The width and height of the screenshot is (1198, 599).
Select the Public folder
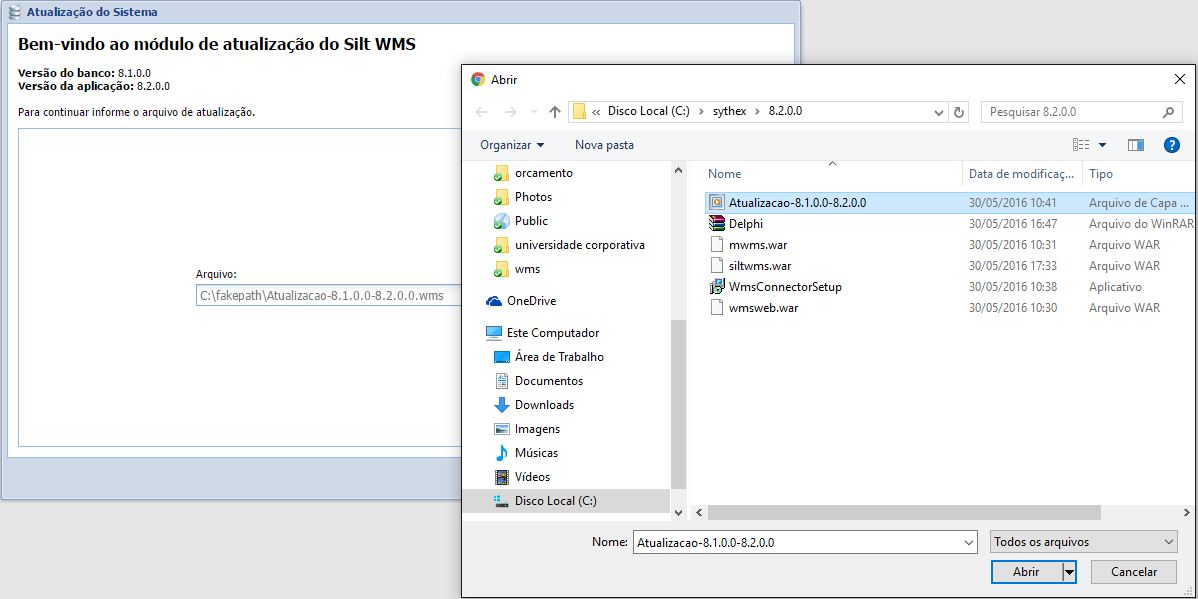pos(521,221)
